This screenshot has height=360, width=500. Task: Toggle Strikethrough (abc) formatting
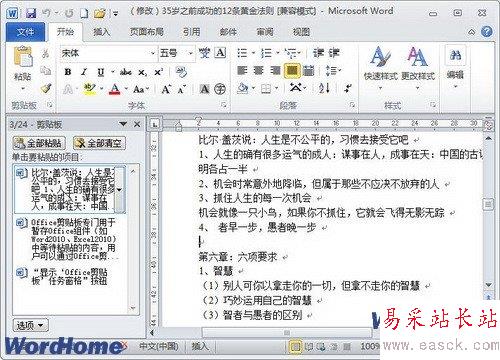click(126, 72)
